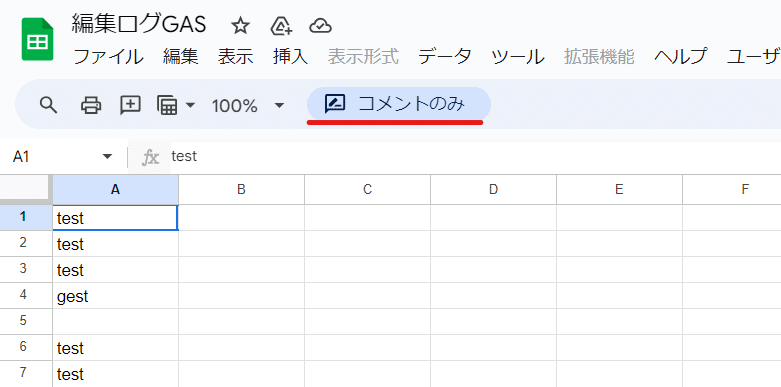This screenshot has height=387, width=781.
Task: Click the コメントのみ mode button
Action: point(399,104)
